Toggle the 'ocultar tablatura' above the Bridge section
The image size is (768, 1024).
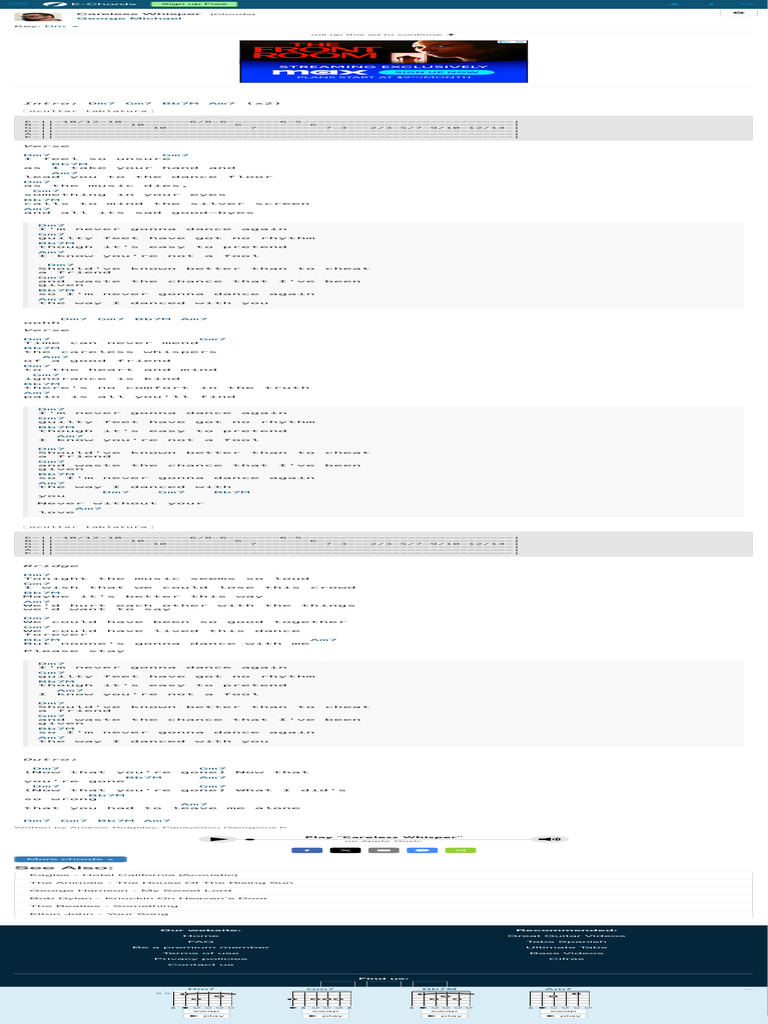point(88,527)
